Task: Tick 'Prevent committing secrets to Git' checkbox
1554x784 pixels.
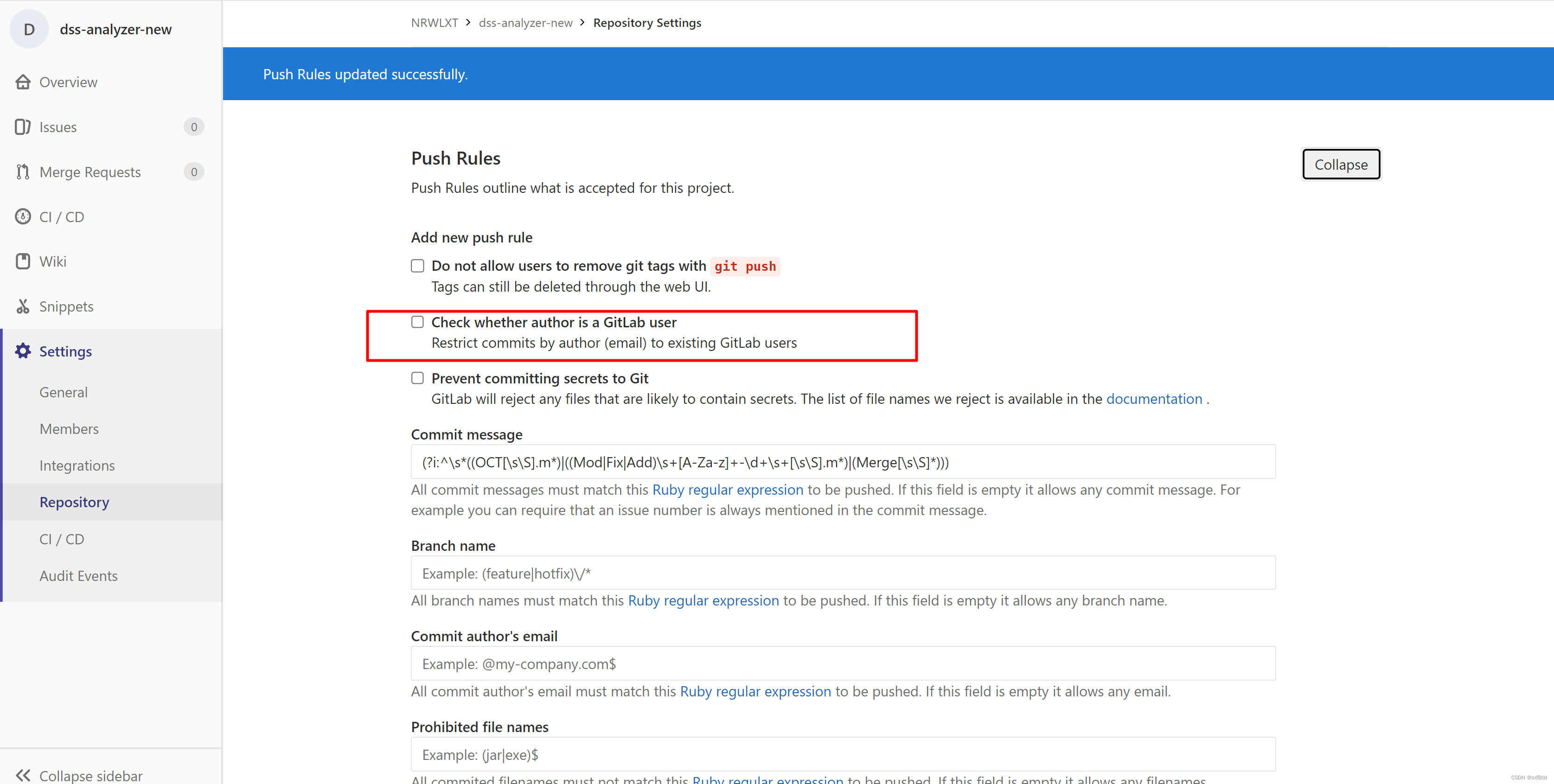Action: pyautogui.click(x=417, y=378)
